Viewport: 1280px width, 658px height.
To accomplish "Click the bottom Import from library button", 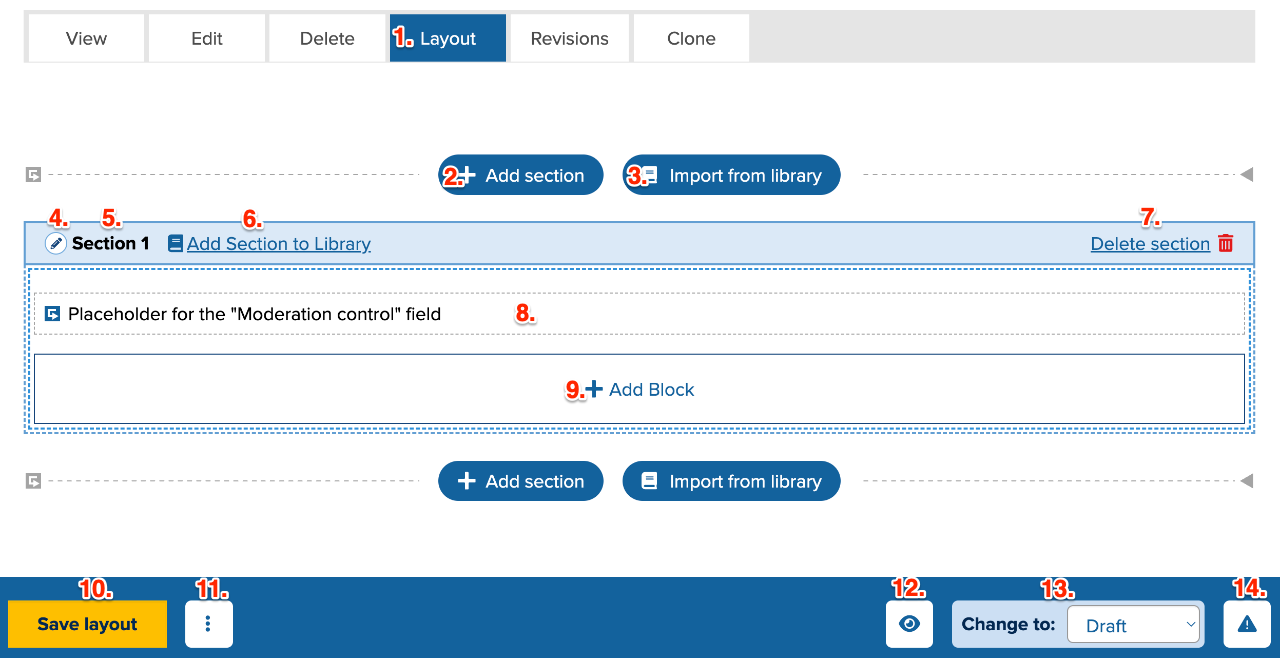I will (x=731, y=481).
